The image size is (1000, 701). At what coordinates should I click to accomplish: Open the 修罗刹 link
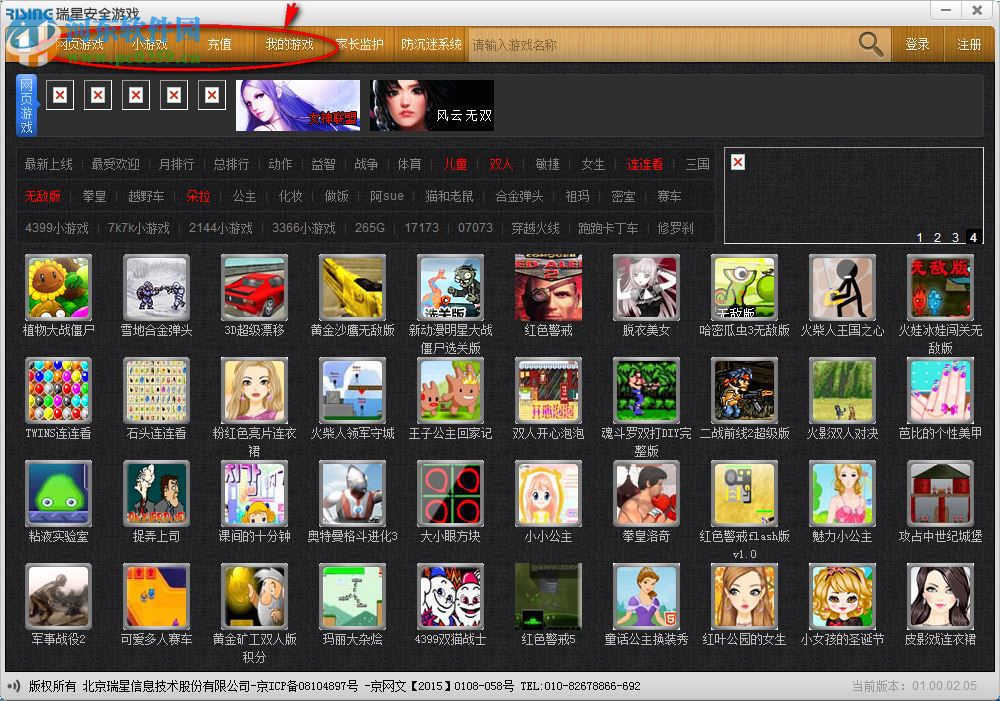pyautogui.click(x=675, y=228)
